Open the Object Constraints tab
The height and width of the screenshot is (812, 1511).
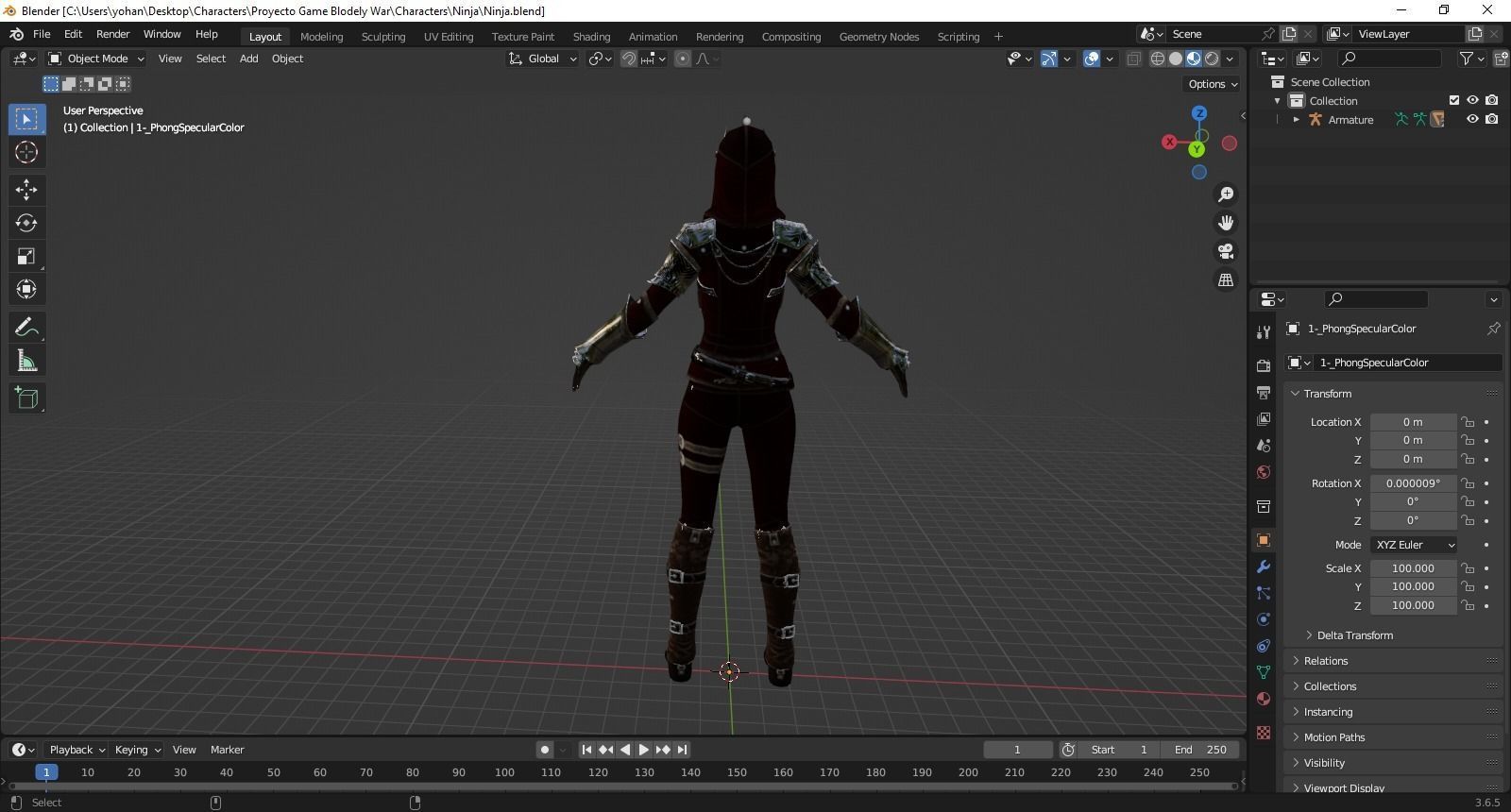pyautogui.click(x=1264, y=646)
